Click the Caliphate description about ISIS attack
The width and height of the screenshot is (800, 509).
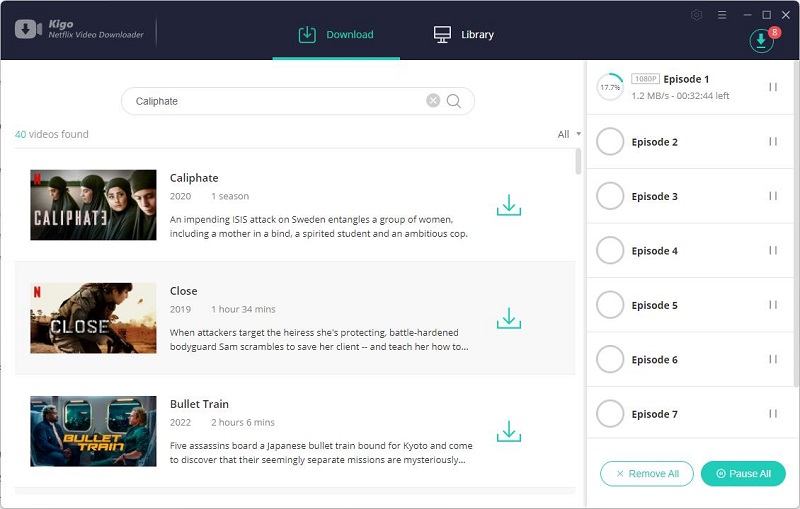(x=319, y=226)
